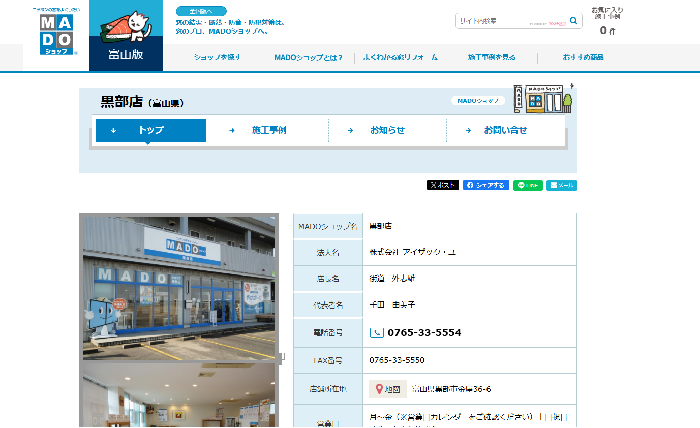Switch to the お知らせ tab

coord(388,130)
